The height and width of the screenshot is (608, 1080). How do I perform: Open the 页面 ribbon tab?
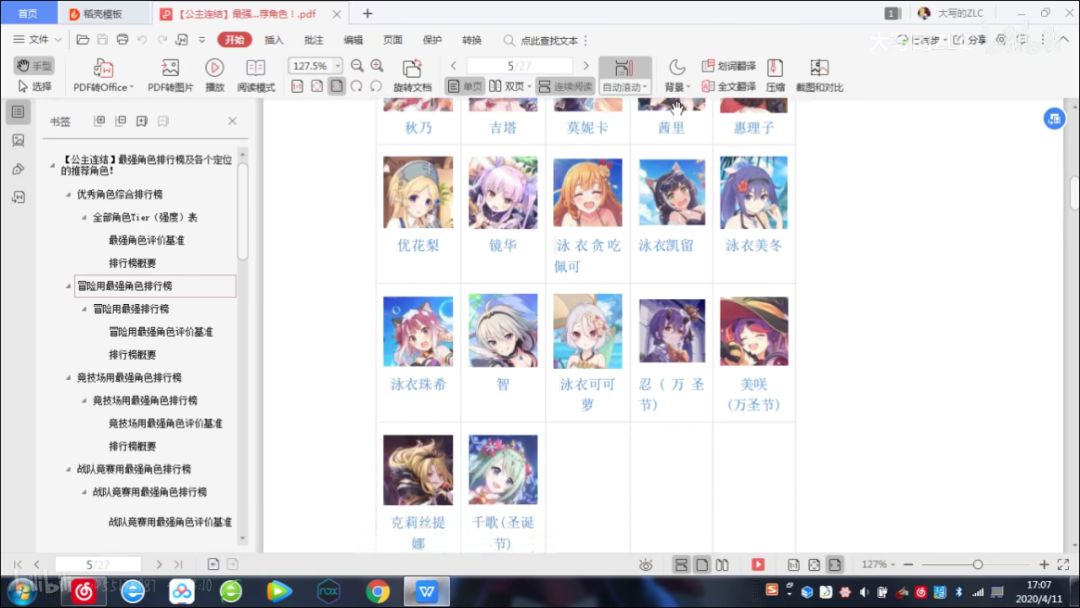point(393,40)
